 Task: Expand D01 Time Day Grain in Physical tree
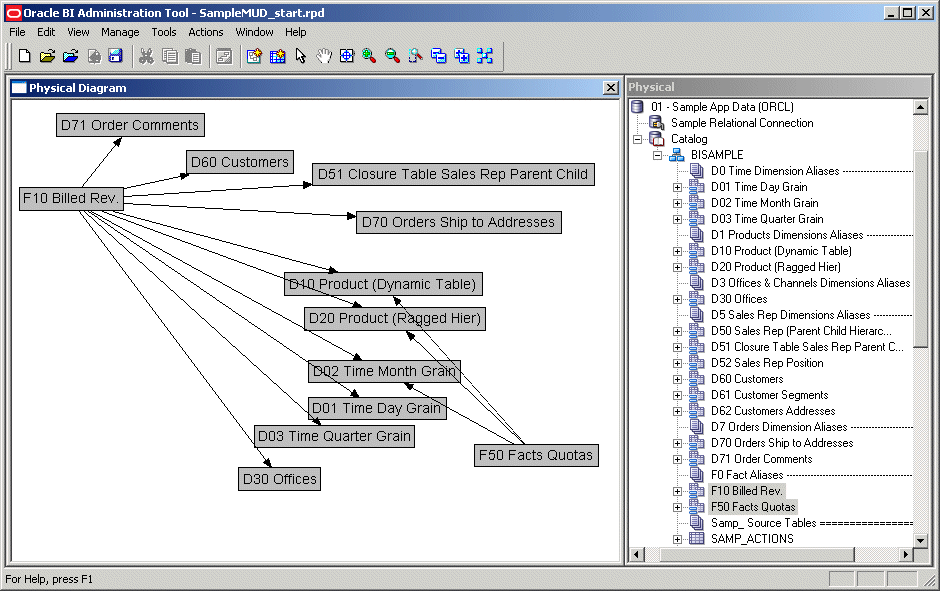point(677,187)
